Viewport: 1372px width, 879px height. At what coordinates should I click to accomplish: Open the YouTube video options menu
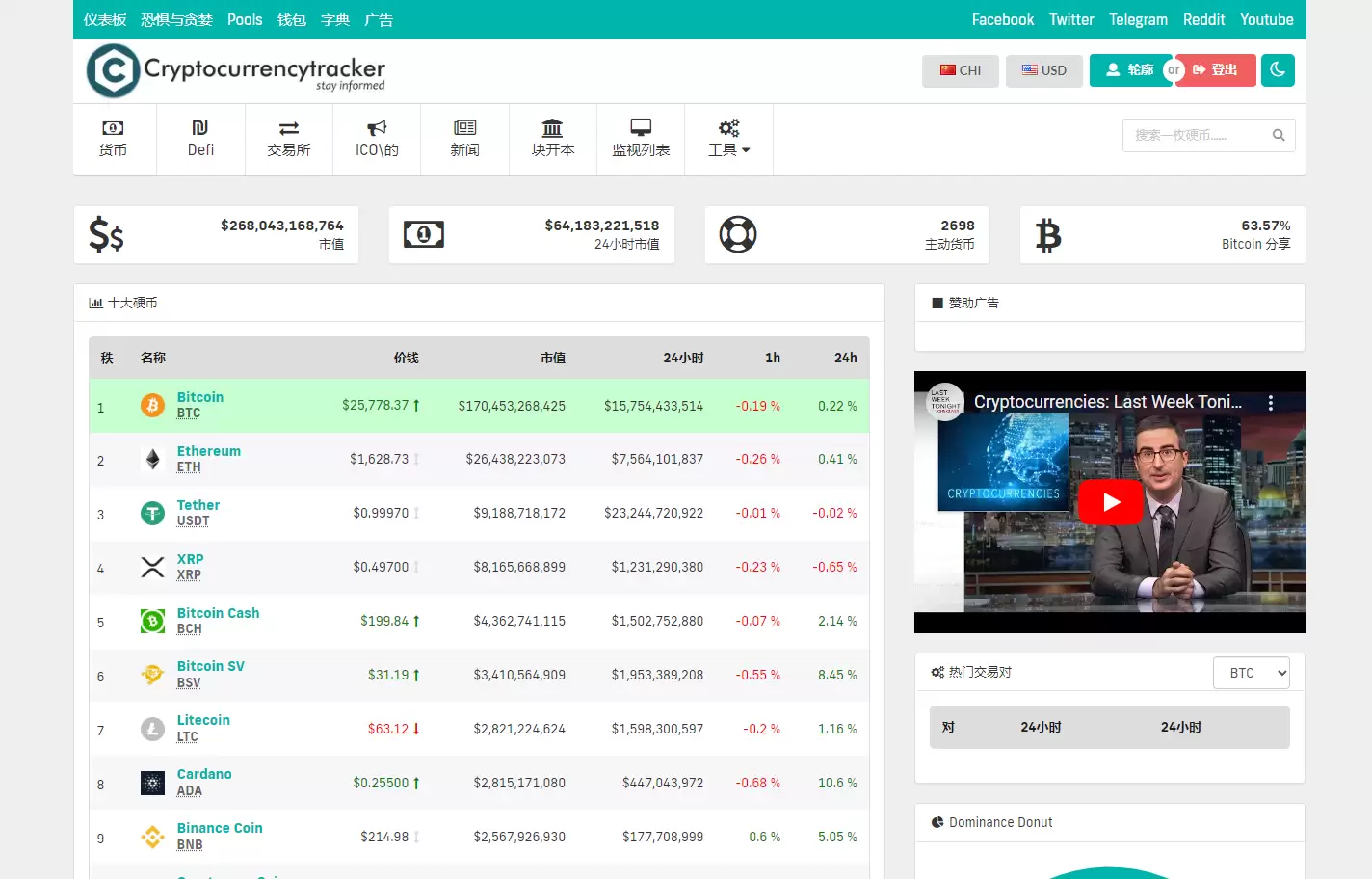click(x=1271, y=403)
